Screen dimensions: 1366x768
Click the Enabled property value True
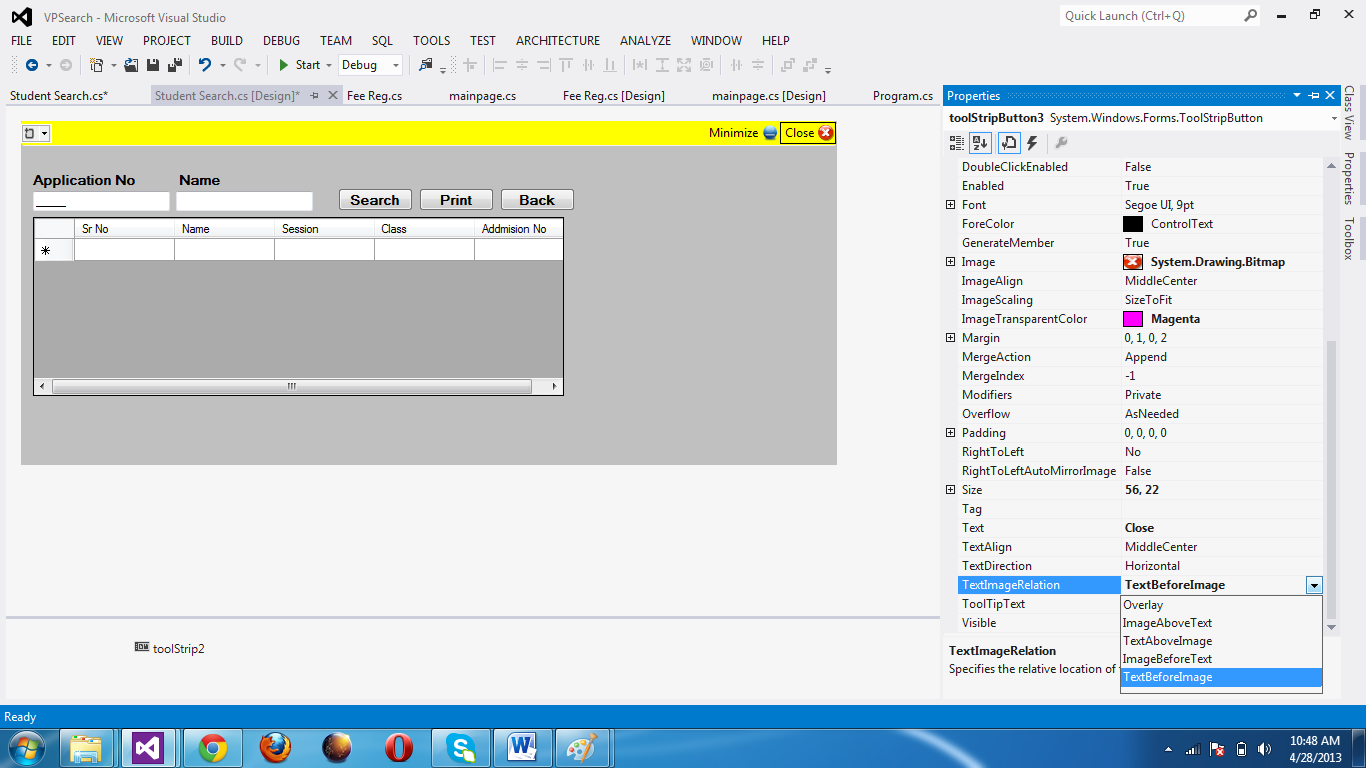click(1137, 185)
